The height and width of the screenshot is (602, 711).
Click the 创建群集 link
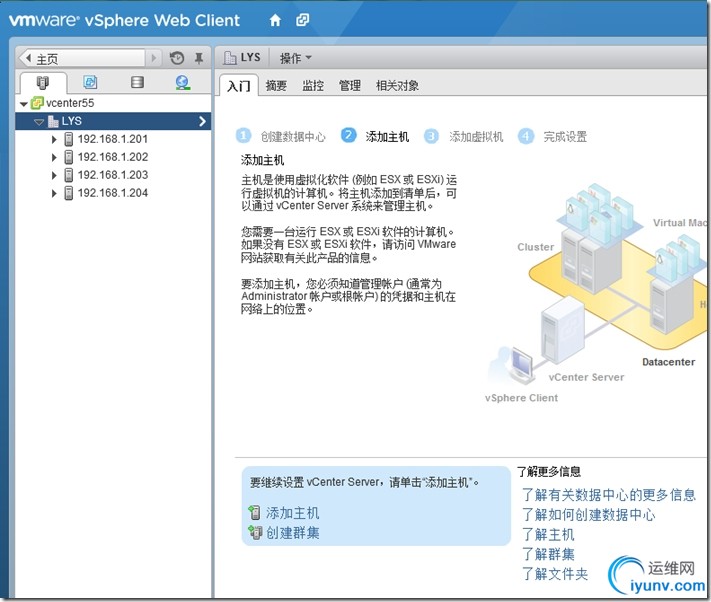pyautogui.click(x=292, y=533)
